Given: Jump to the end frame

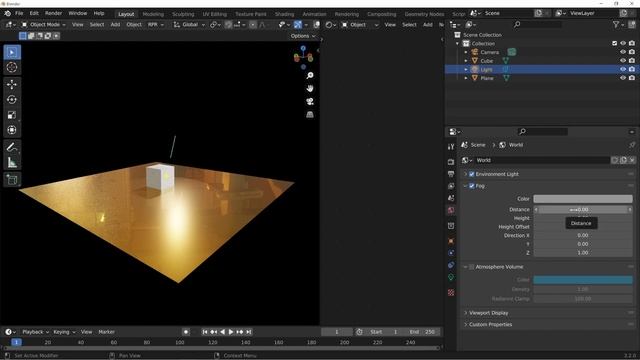Looking at the screenshot, I should 249,332.
